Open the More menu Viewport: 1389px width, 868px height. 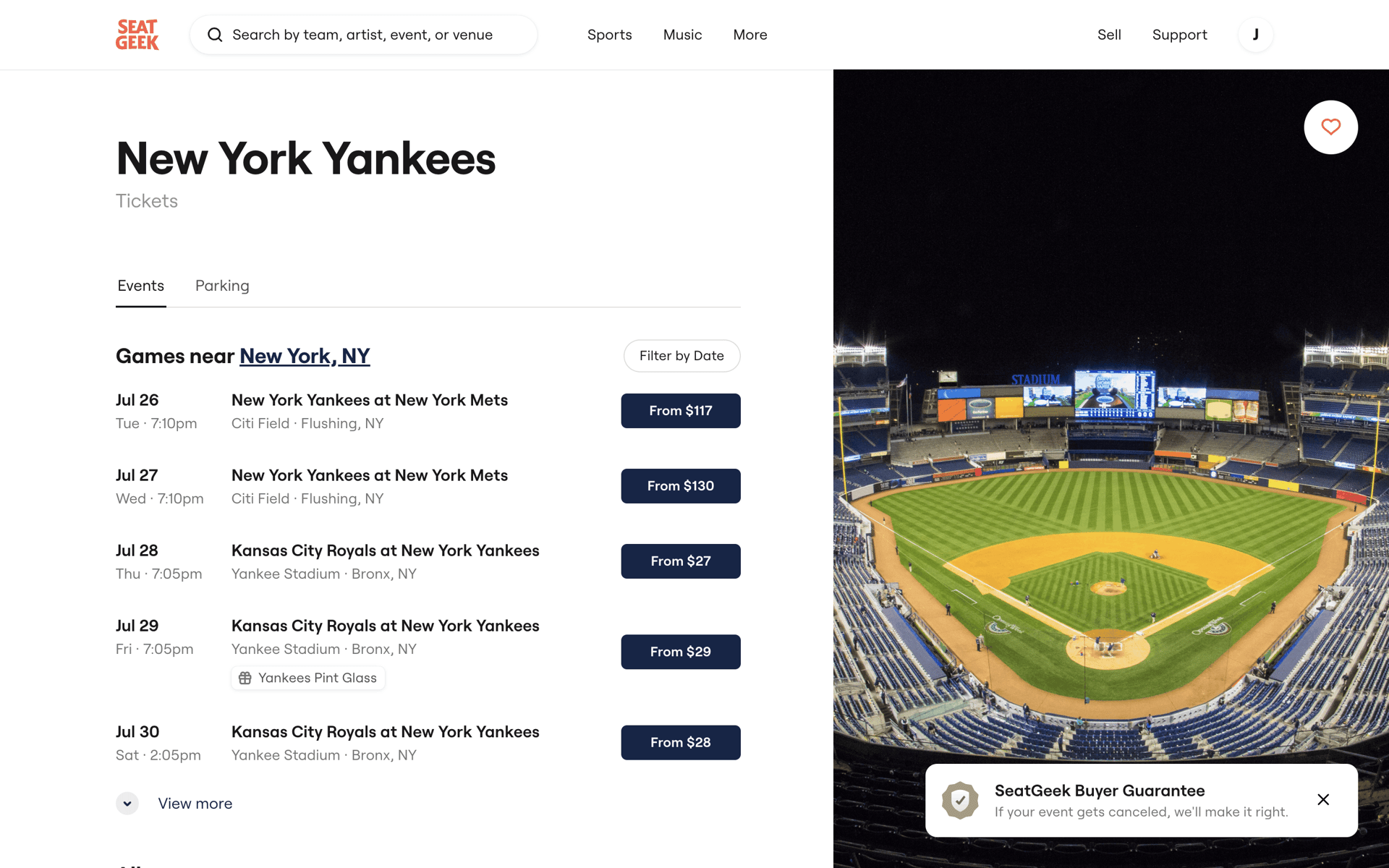tap(749, 35)
